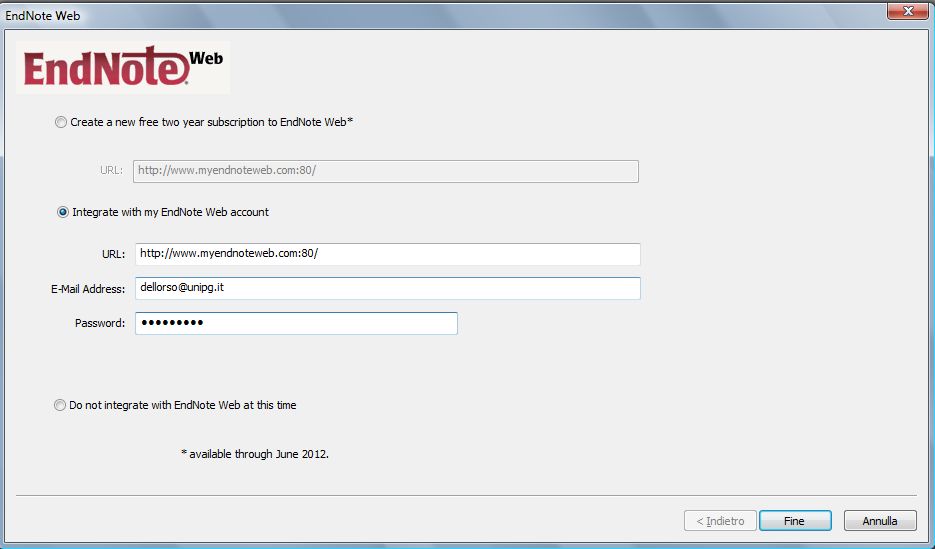This screenshot has width=935, height=549.
Task: Click the "available through June 2012" footnote
Action: click(x=255, y=453)
